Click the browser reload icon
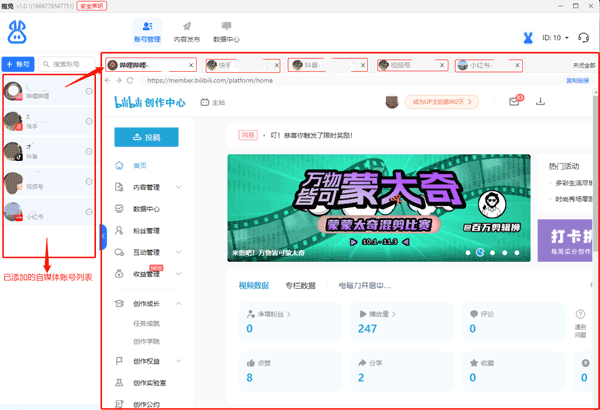Viewport: 600px width, 410px height. pyautogui.click(x=130, y=80)
